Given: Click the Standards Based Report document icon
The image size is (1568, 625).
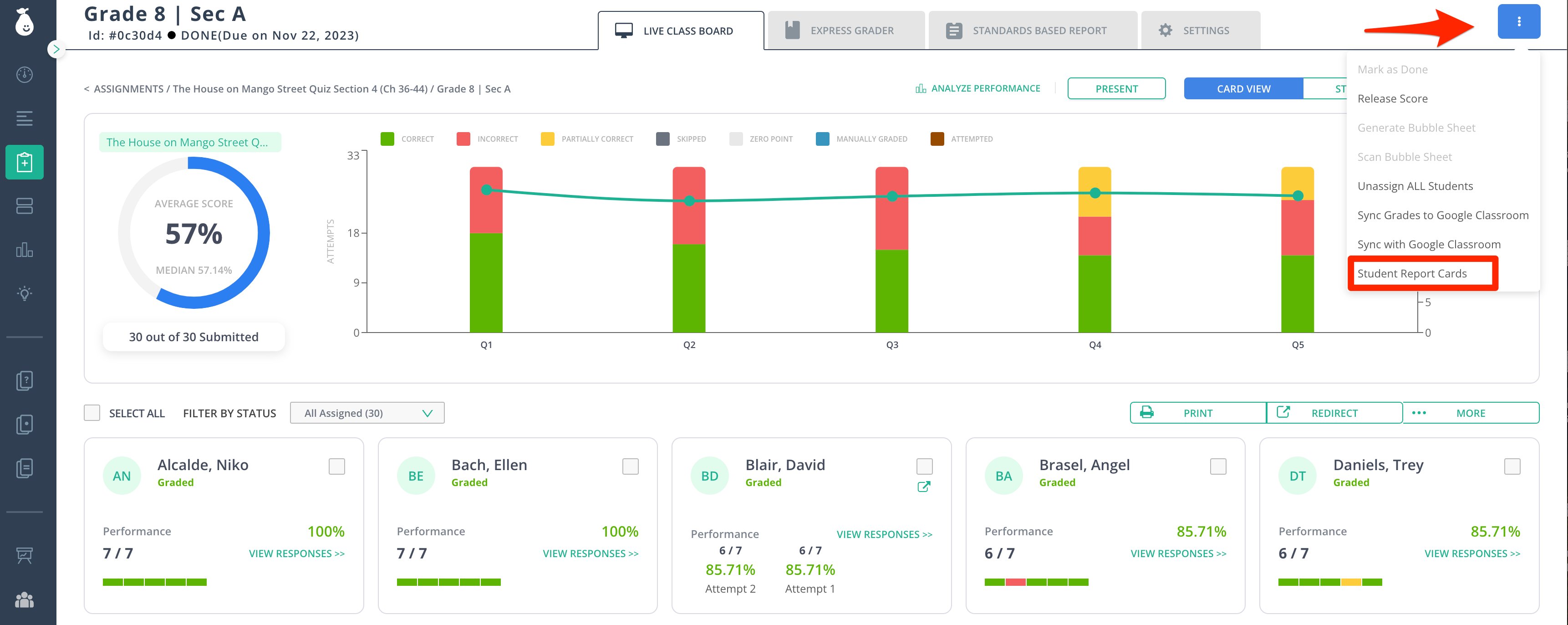Looking at the screenshot, I should 954,31.
